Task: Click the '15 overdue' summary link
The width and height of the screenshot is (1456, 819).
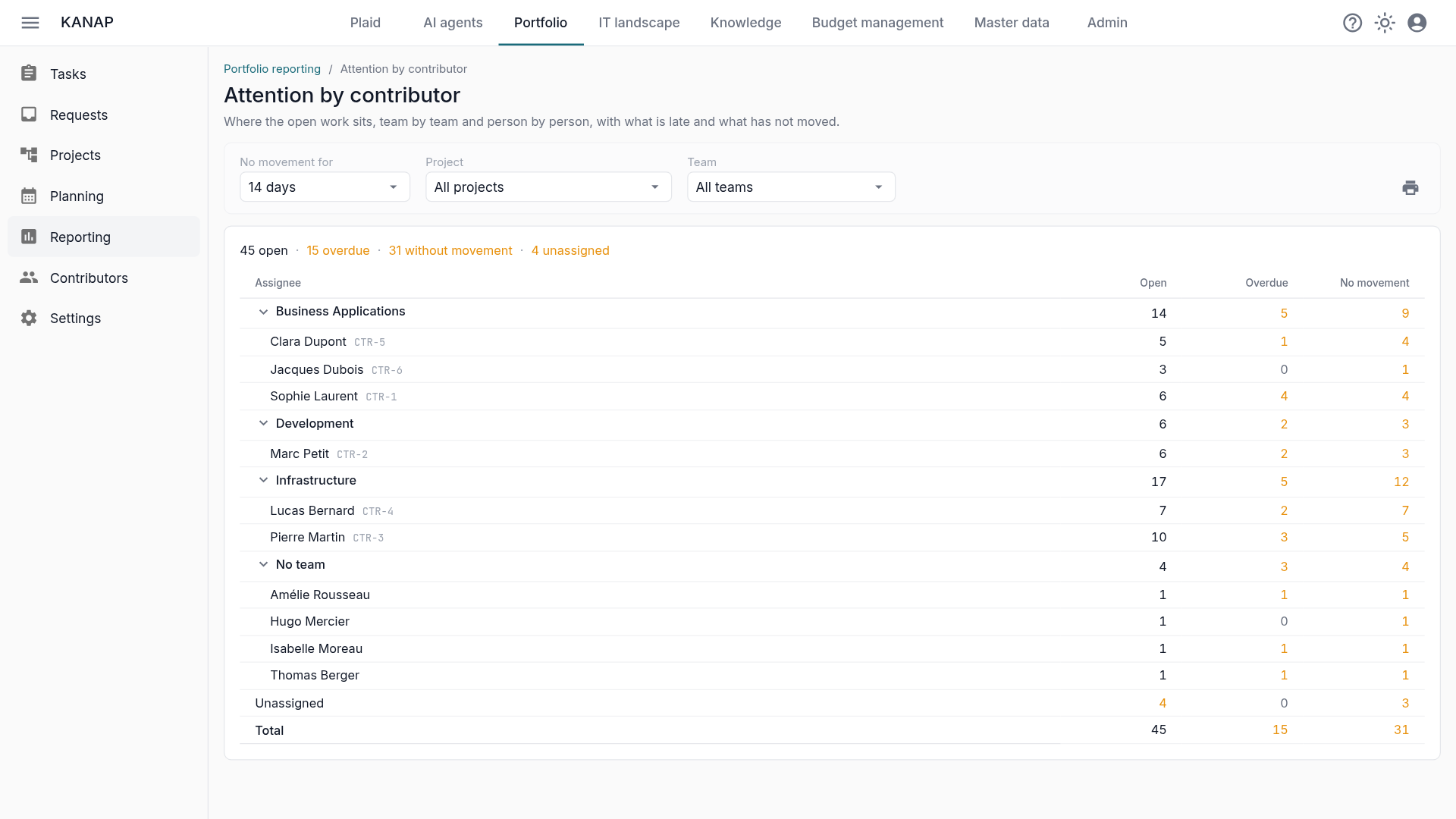Action: (x=338, y=250)
